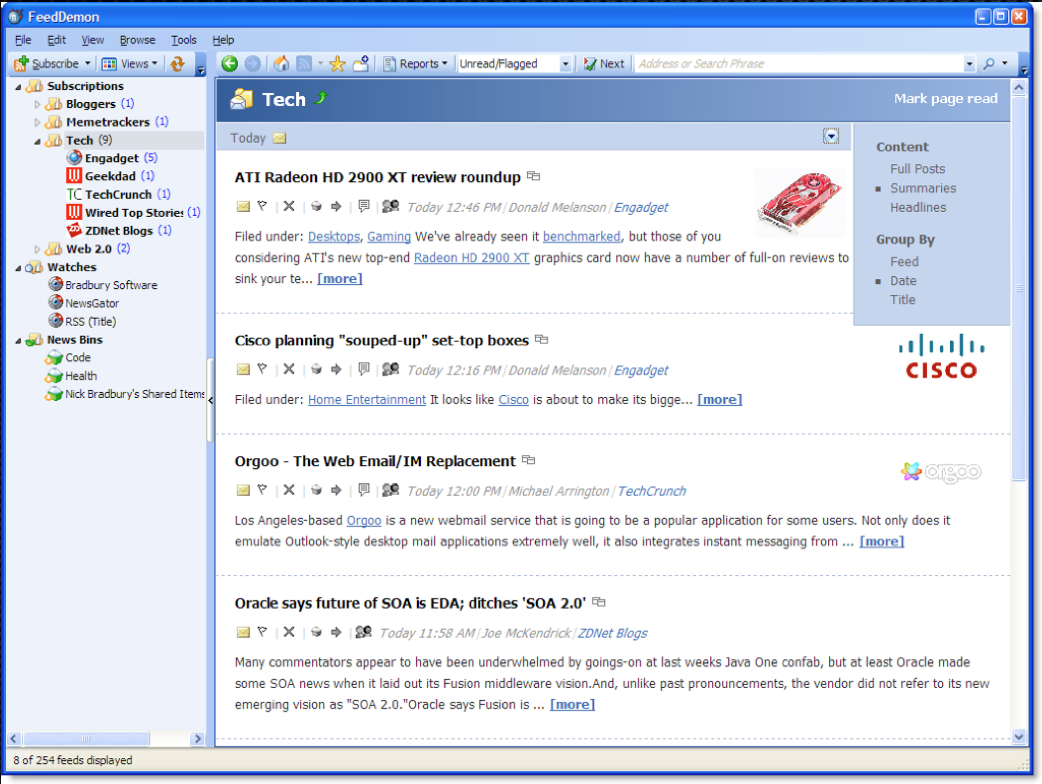1042x784 pixels.
Task: Group items by Feed
Action: pos(904,262)
